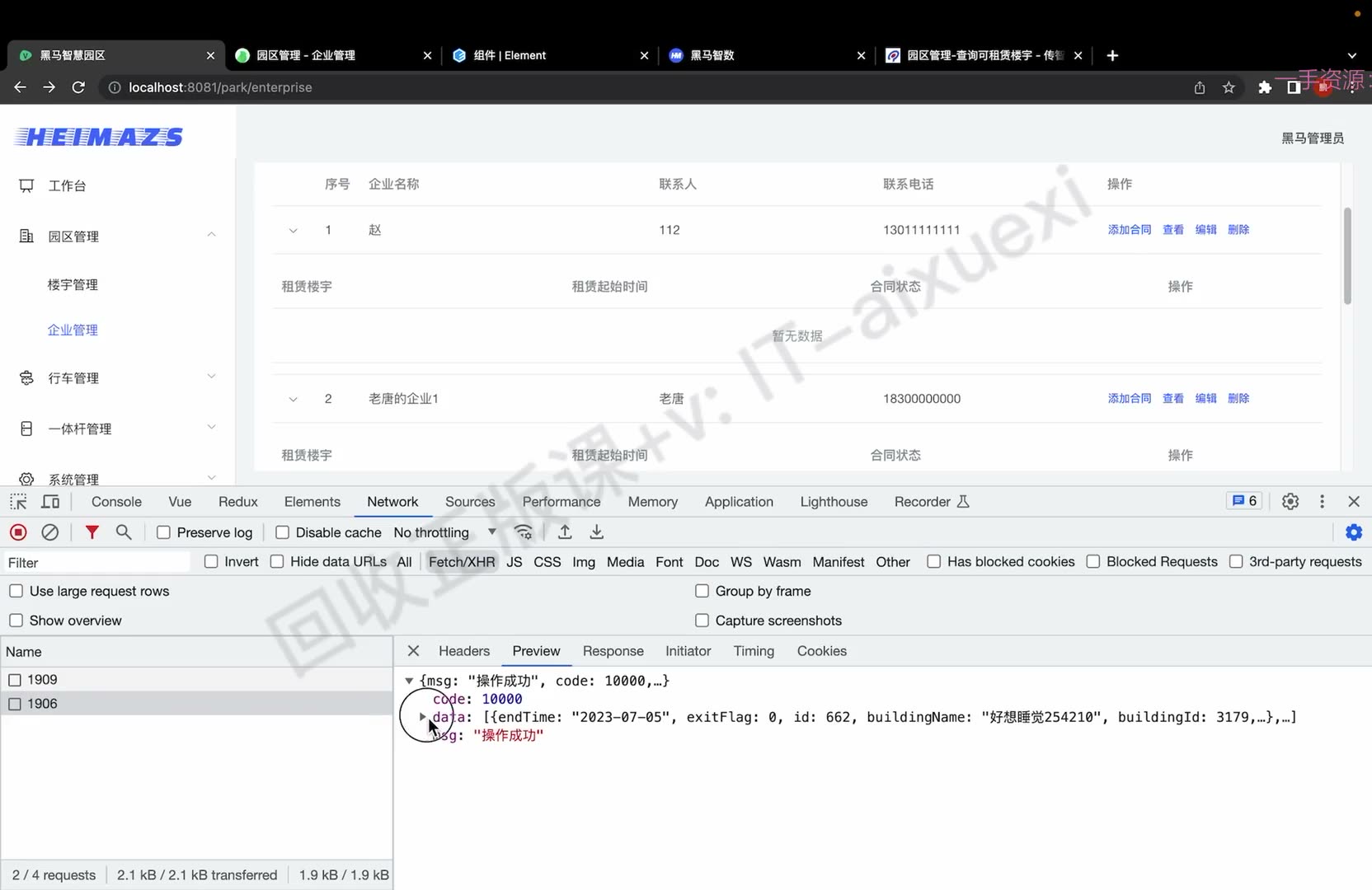Image resolution: width=1372 pixels, height=890 pixels.
Task: Click 添加合同 for 赵 row
Action: (1130, 230)
